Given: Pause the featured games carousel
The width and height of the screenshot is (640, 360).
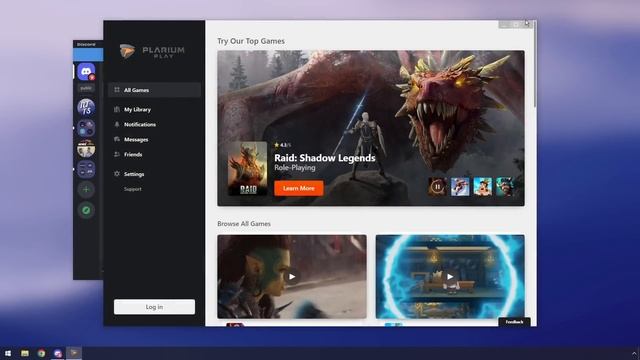Looking at the screenshot, I should [437, 187].
